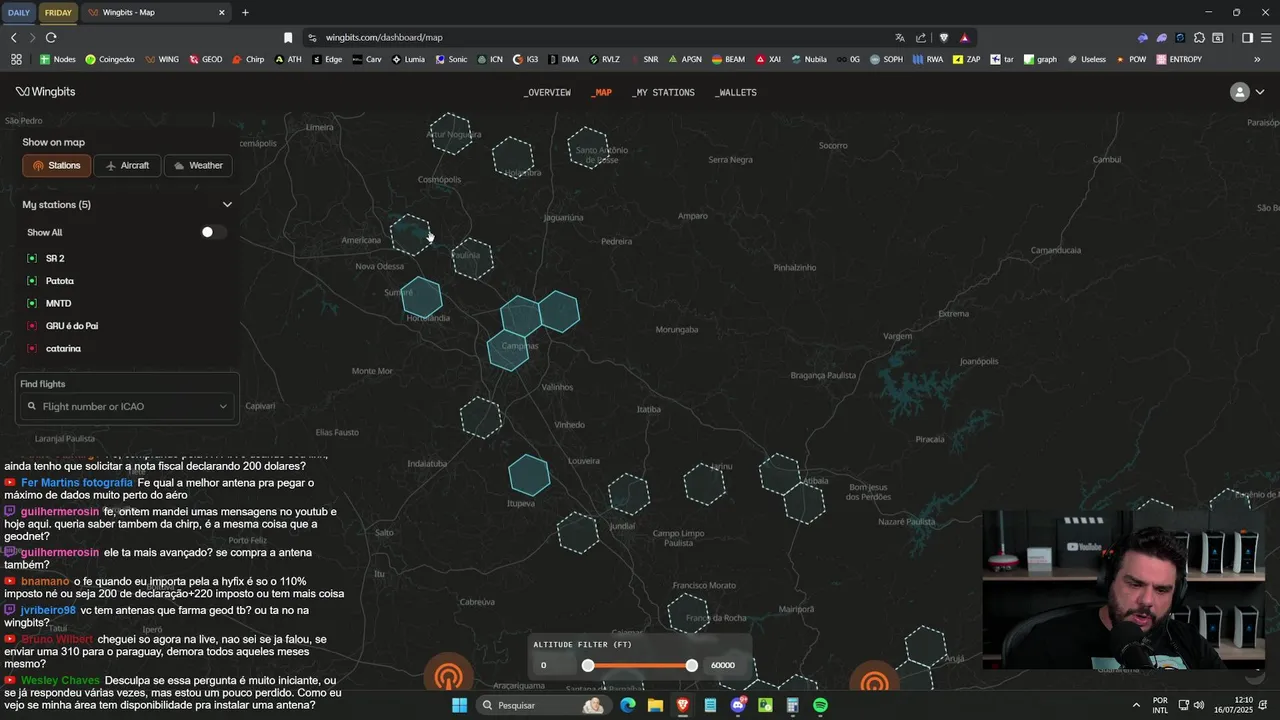Toggle MNTD station indicator
1280x720 pixels.
[32, 303]
